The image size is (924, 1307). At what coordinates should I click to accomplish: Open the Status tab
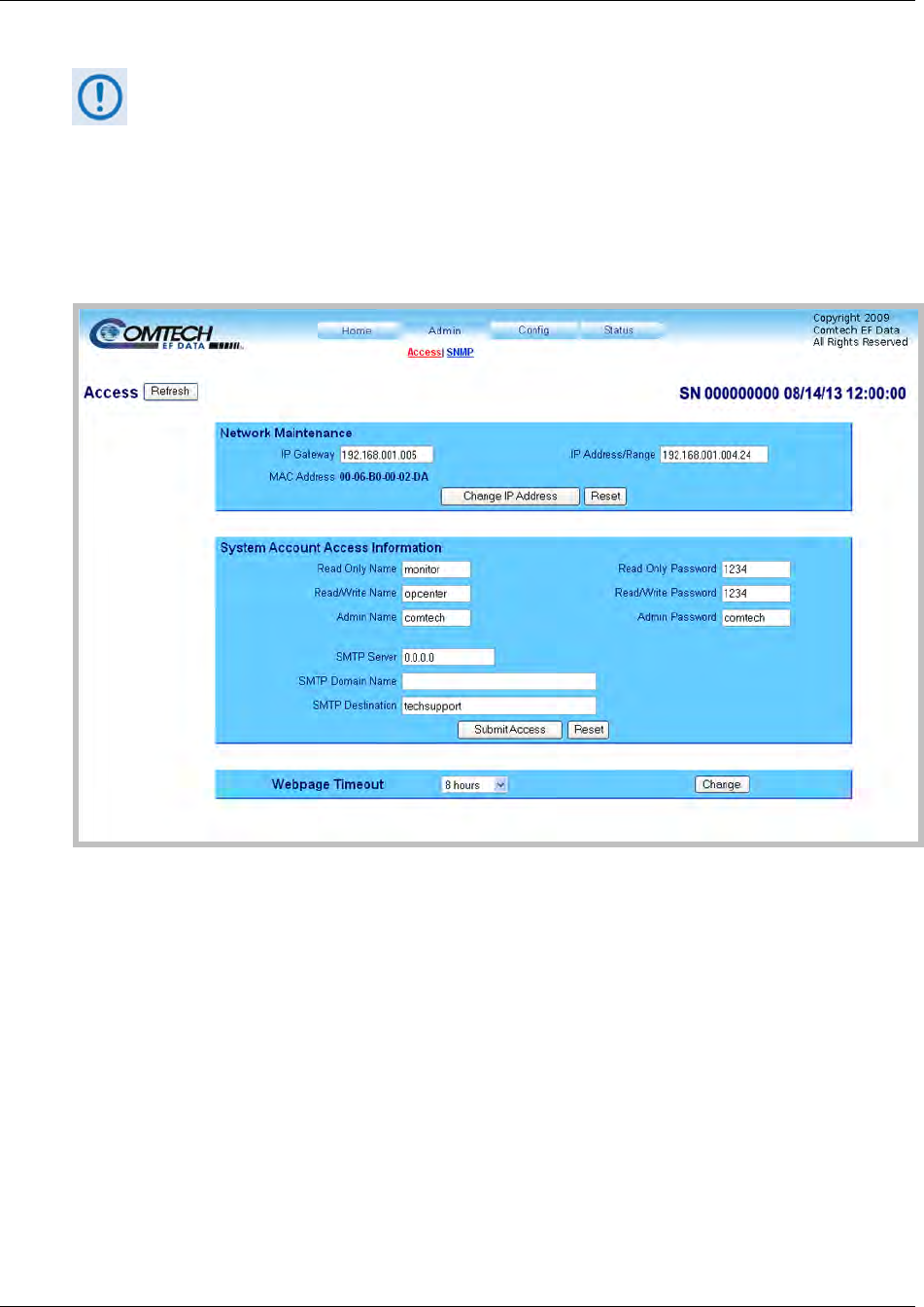(x=619, y=330)
